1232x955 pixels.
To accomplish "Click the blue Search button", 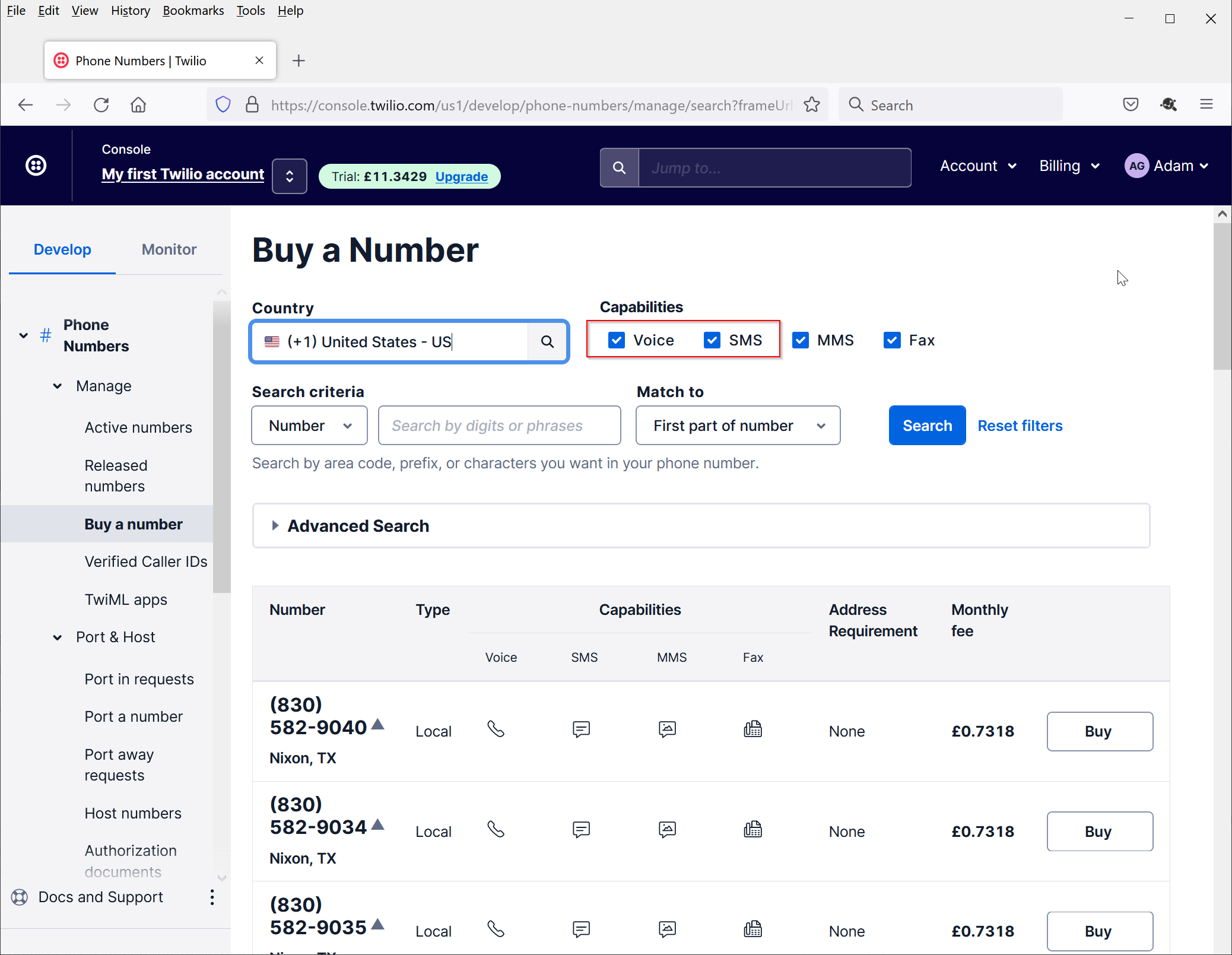I will (x=927, y=426).
